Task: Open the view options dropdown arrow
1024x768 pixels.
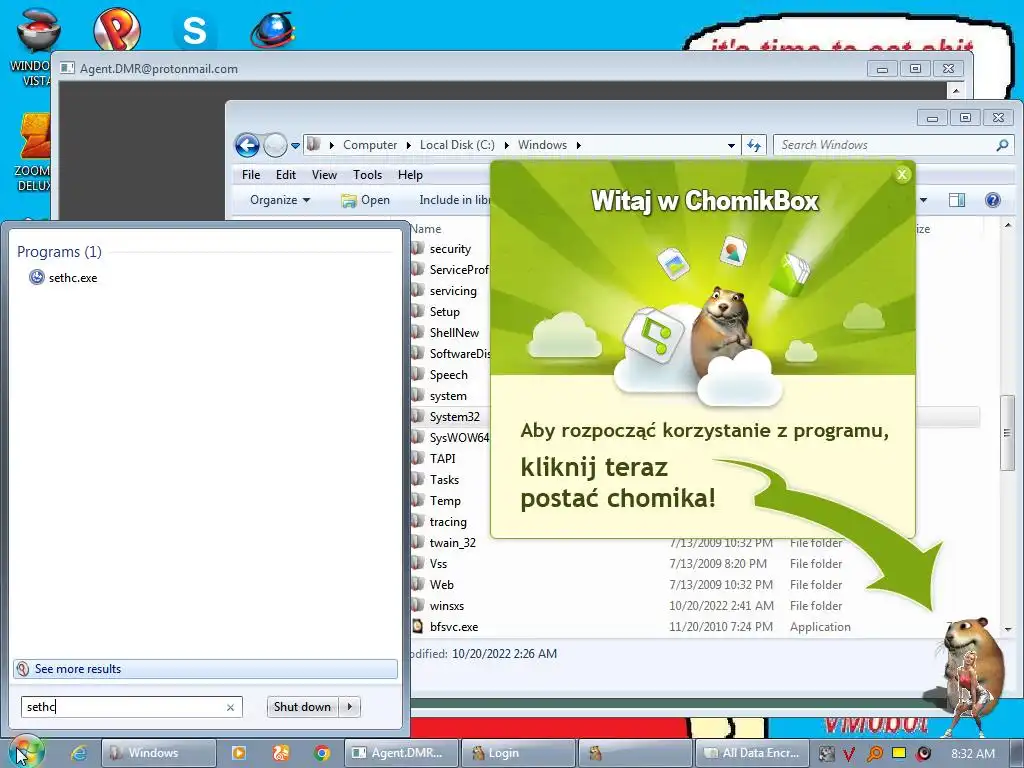Action: 923,200
